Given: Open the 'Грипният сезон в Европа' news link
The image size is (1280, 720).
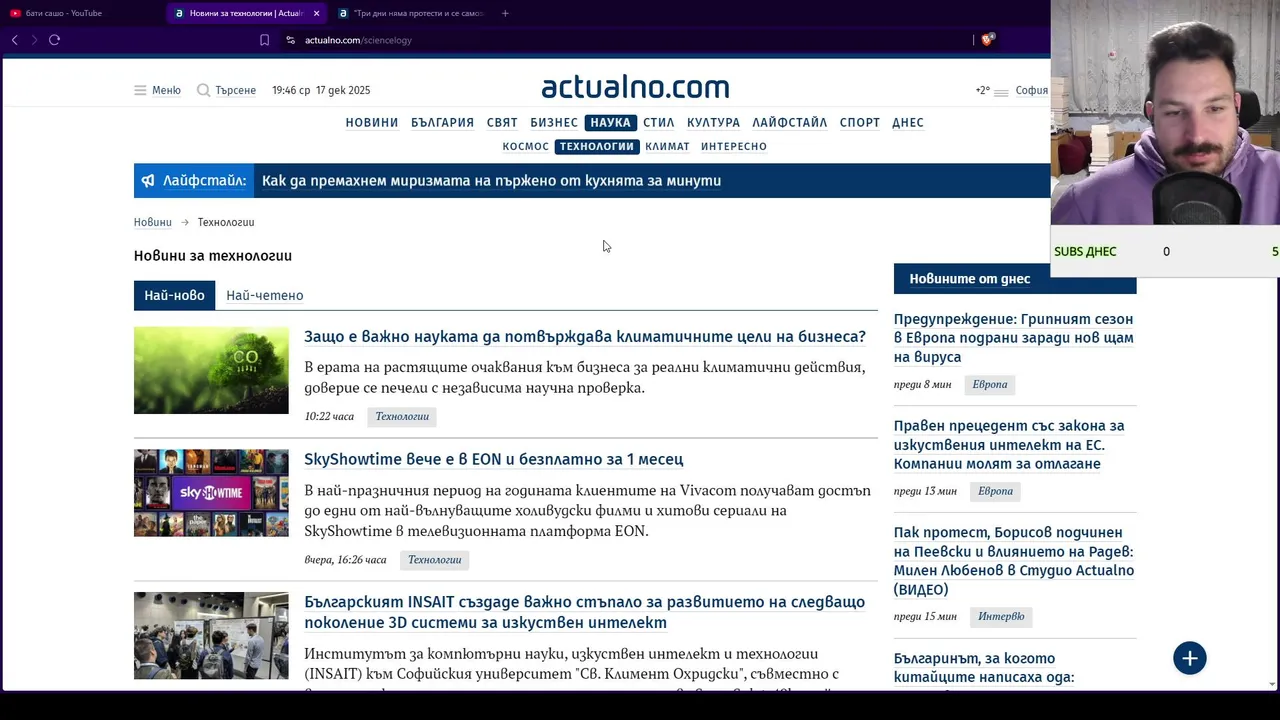Looking at the screenshot, I should (1013, 338).
